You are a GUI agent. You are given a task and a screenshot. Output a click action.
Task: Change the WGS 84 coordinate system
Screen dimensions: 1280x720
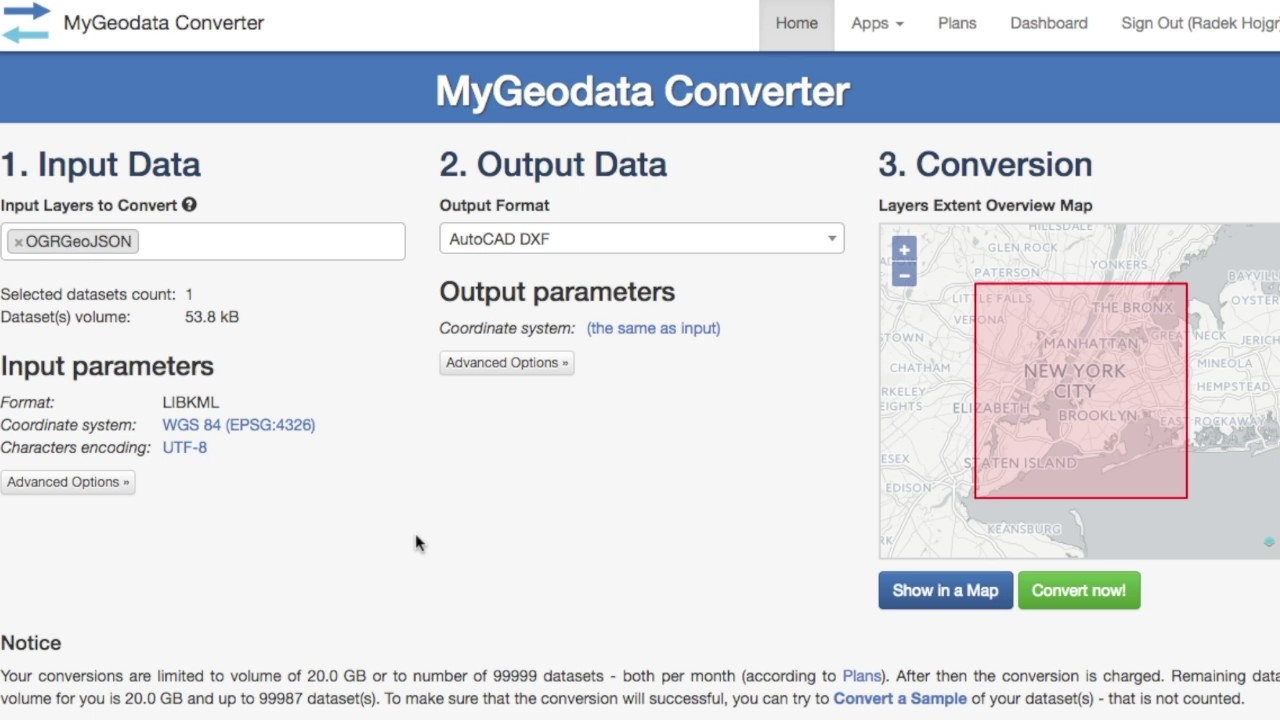(x=238, y=425)
